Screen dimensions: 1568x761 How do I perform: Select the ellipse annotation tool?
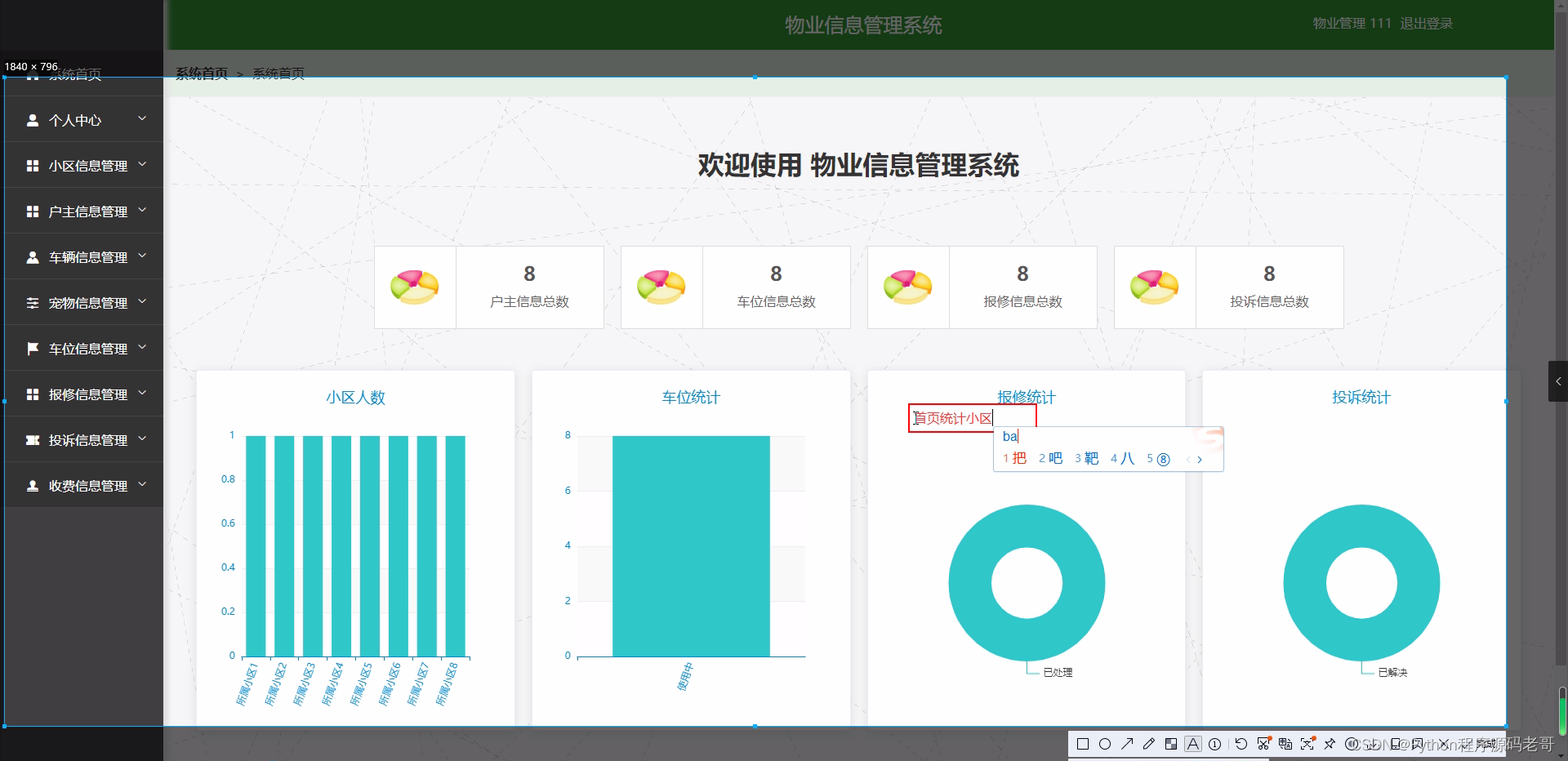pyautogui.click(x=1105, y=744)
